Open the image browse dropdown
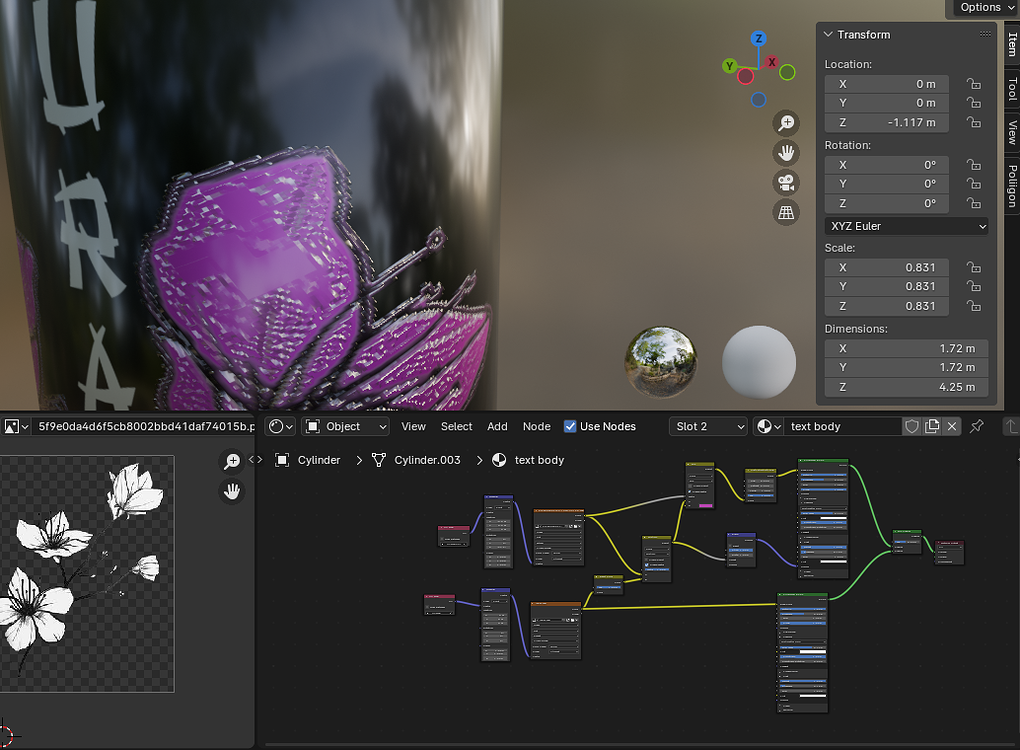The height and width of the screenshot is (750, 1020). tap(16, 426)
